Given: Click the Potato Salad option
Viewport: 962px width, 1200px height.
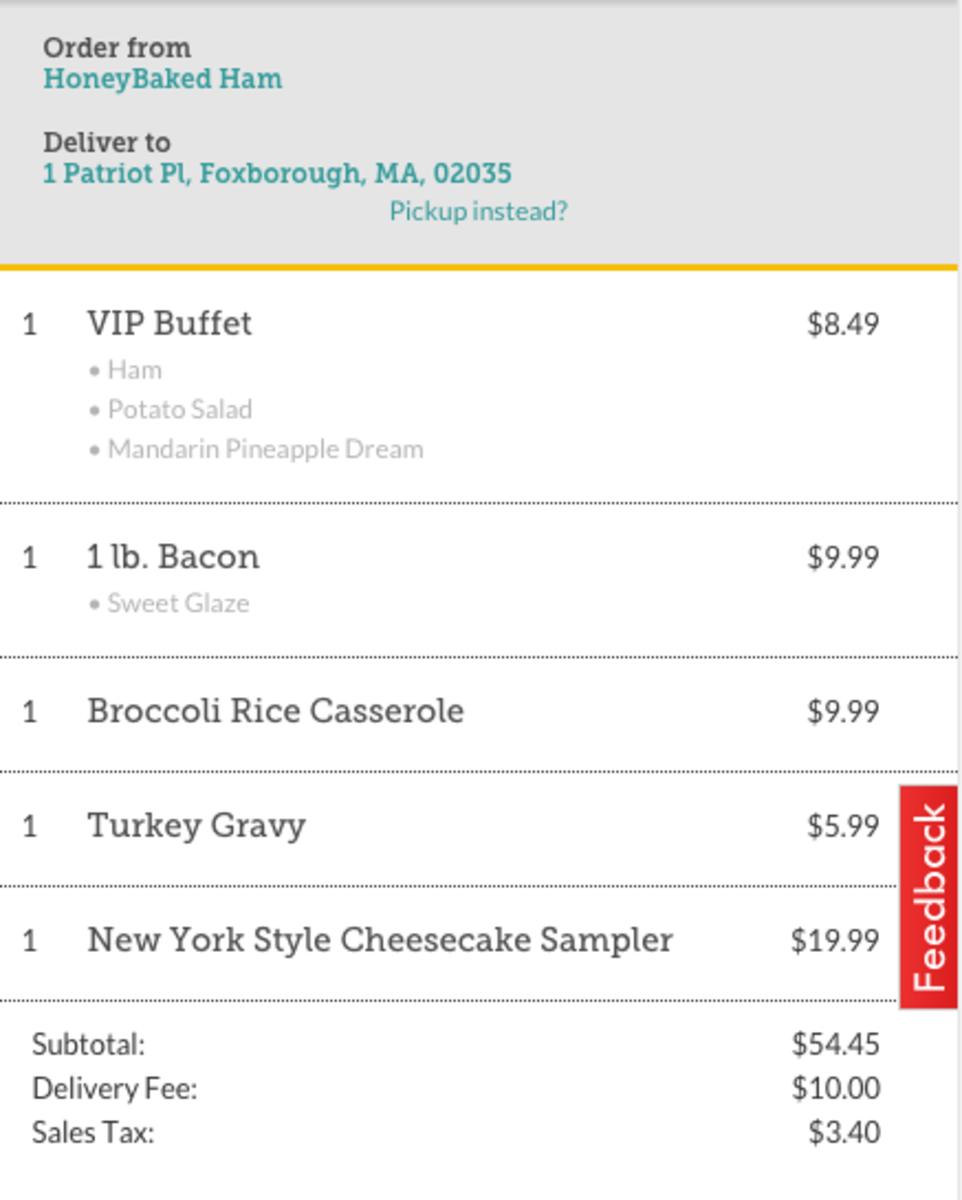Looking at the screenshot, I should tap(179, 410).
